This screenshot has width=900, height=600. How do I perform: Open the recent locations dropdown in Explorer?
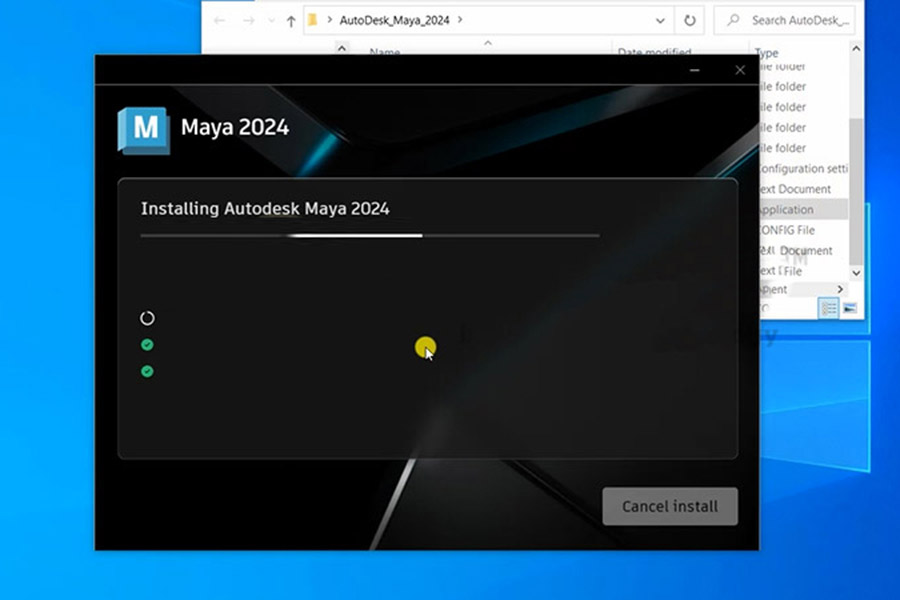(x=271, y=21)
